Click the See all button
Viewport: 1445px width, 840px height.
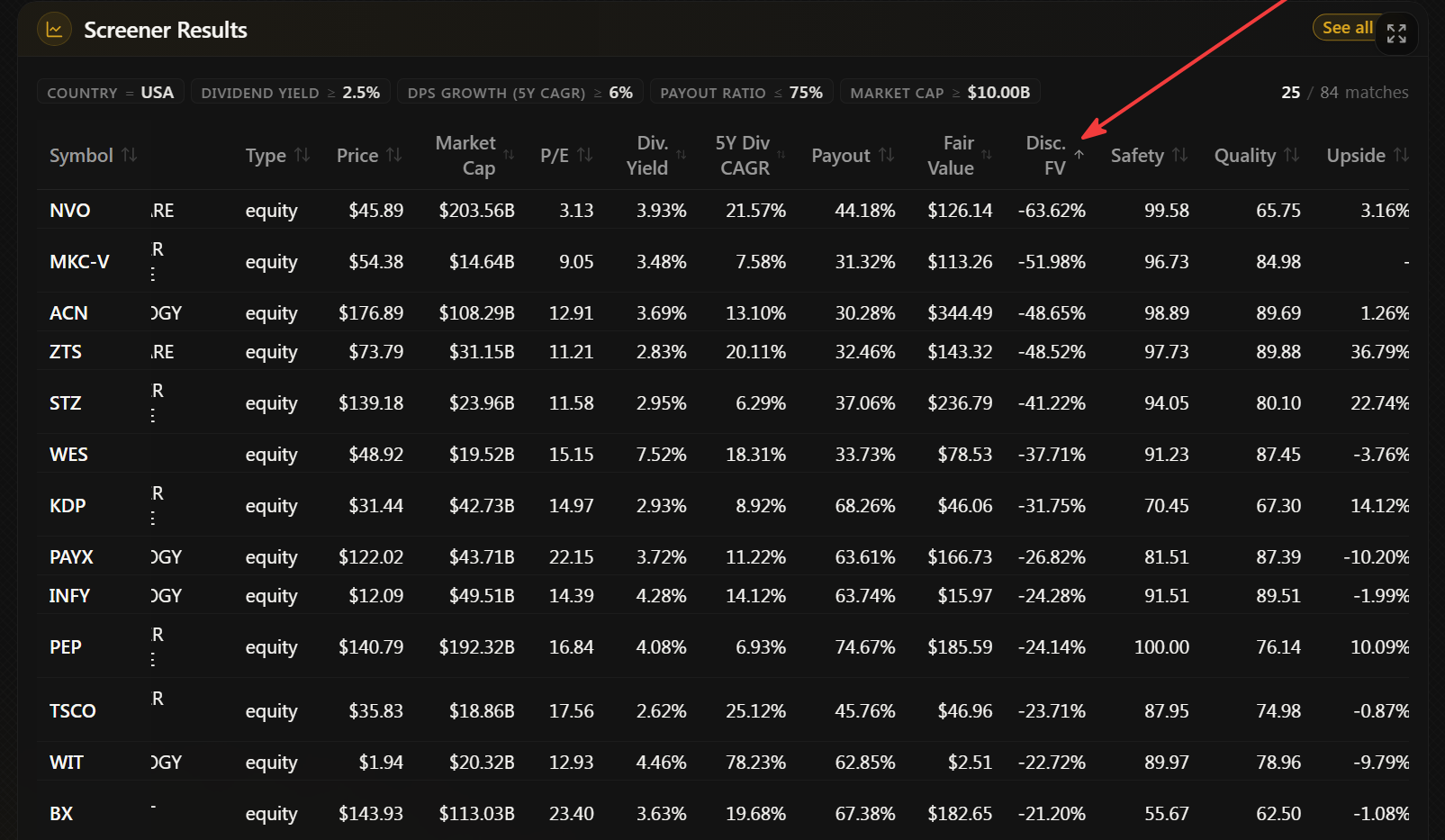tap(1347, 28)
